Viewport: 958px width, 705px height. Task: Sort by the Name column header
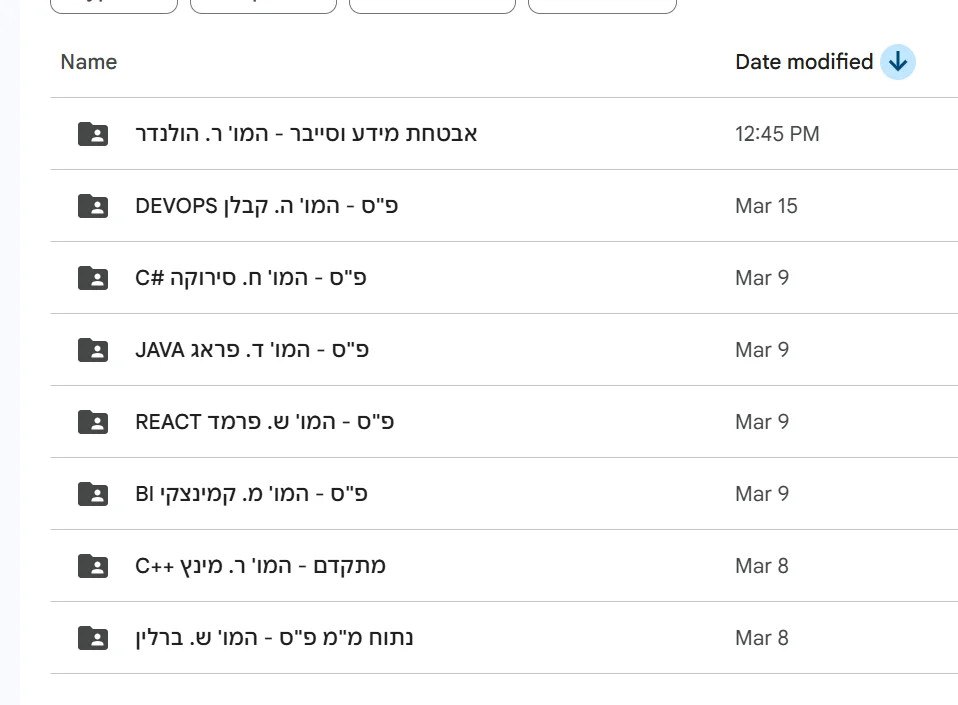(89, 62)
